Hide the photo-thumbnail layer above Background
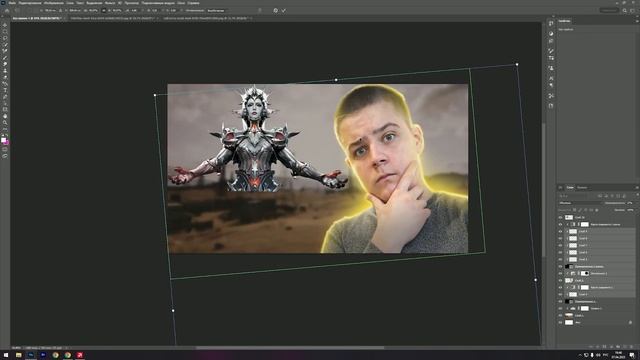 (560, 316)
